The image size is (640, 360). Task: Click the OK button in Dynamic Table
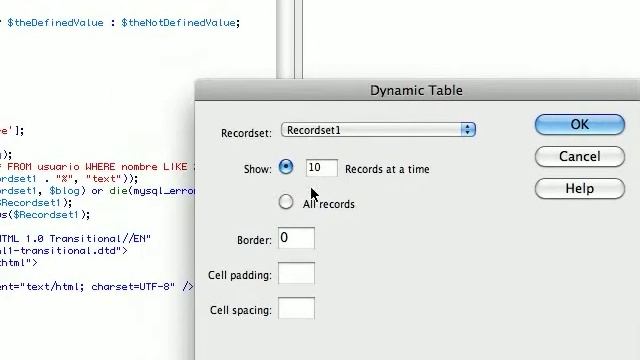pos(580,124)
